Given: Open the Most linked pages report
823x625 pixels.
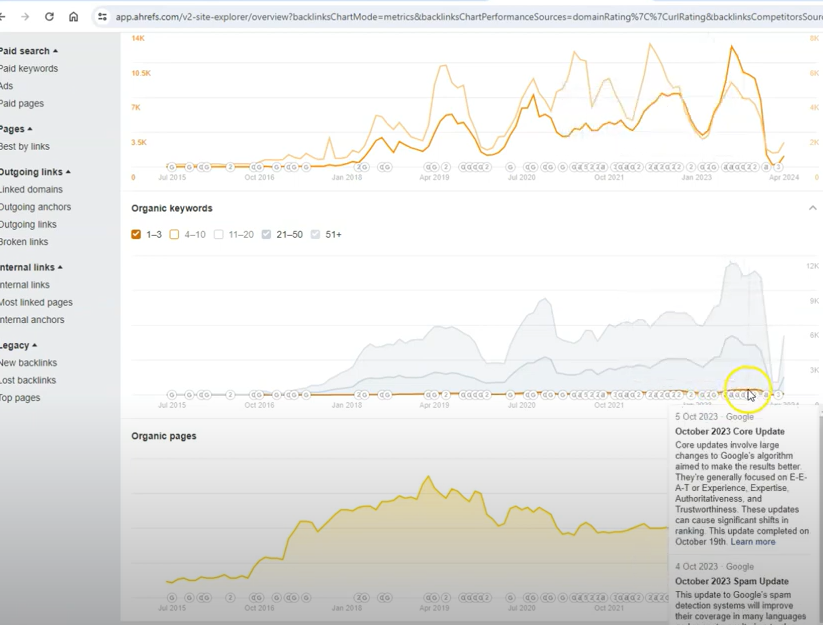Looking at the screenshot, I should 36,303.
